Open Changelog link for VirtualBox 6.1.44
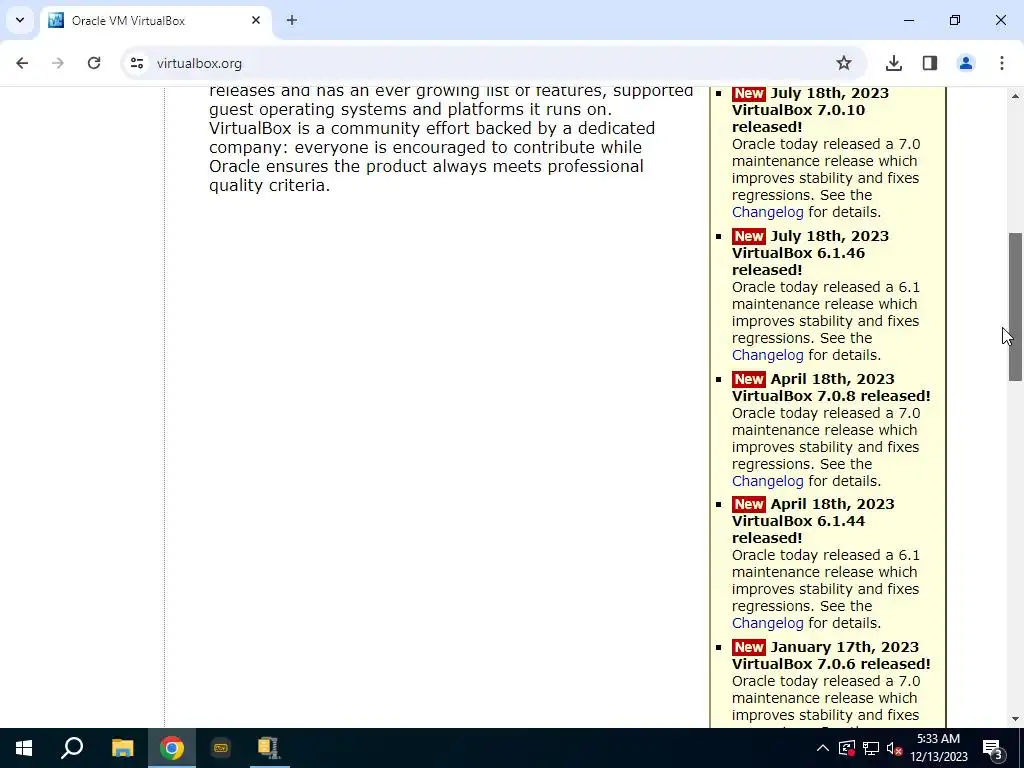 tap(767, 623)
